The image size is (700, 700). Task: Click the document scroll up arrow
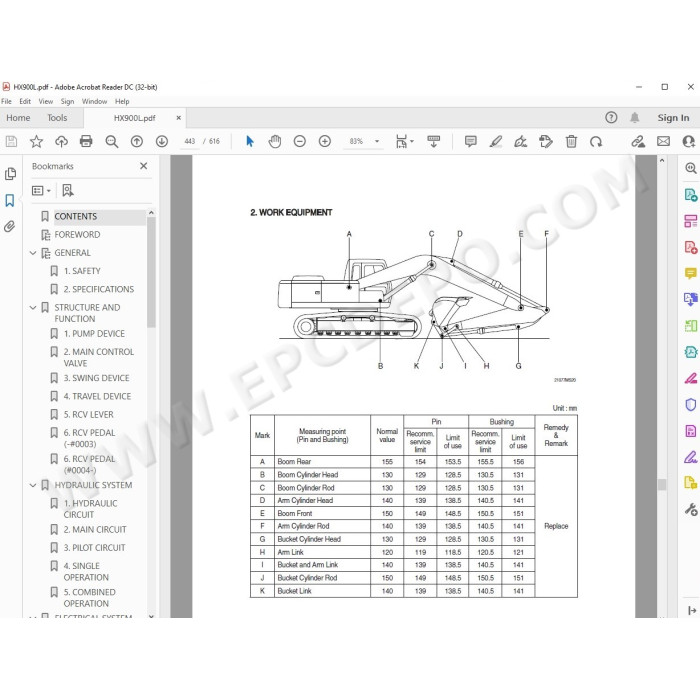662,160
